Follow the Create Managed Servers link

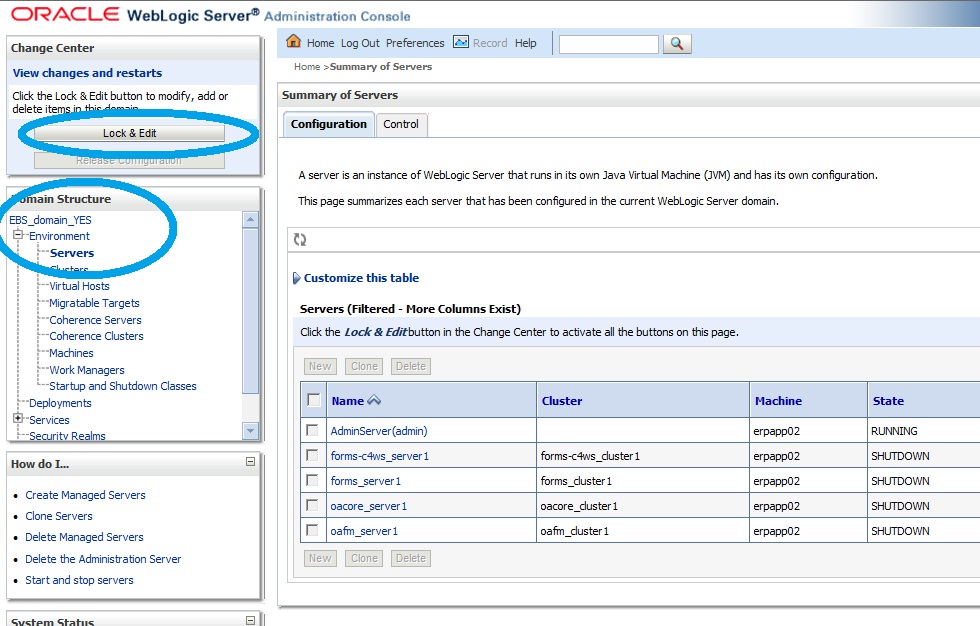pyautogui.click(x=85, y=495)
